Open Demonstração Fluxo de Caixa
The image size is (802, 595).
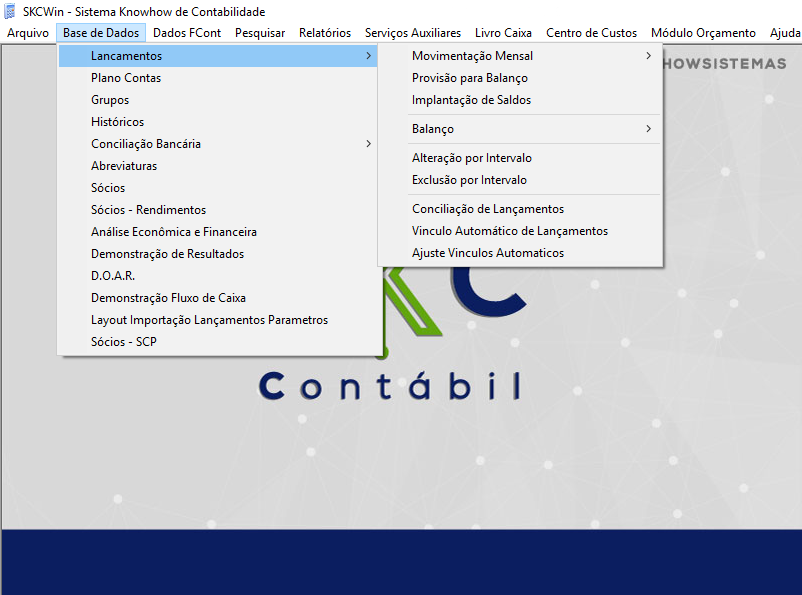click(x=168, y=298)
